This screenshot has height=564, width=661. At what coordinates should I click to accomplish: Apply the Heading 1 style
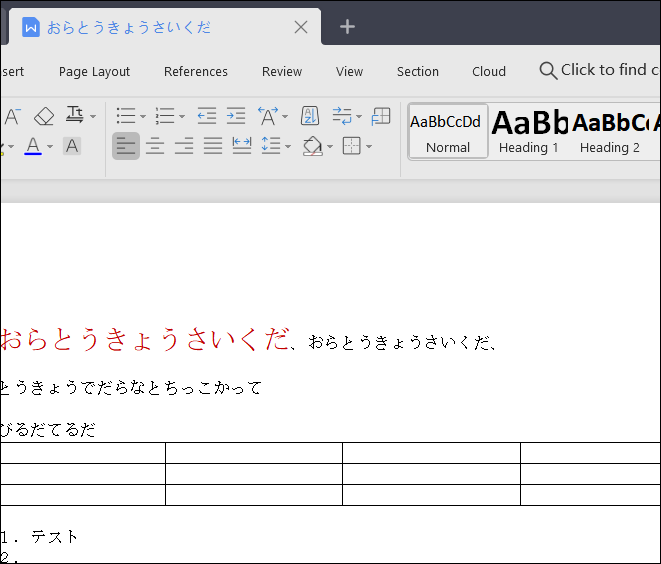coord(529,132)
